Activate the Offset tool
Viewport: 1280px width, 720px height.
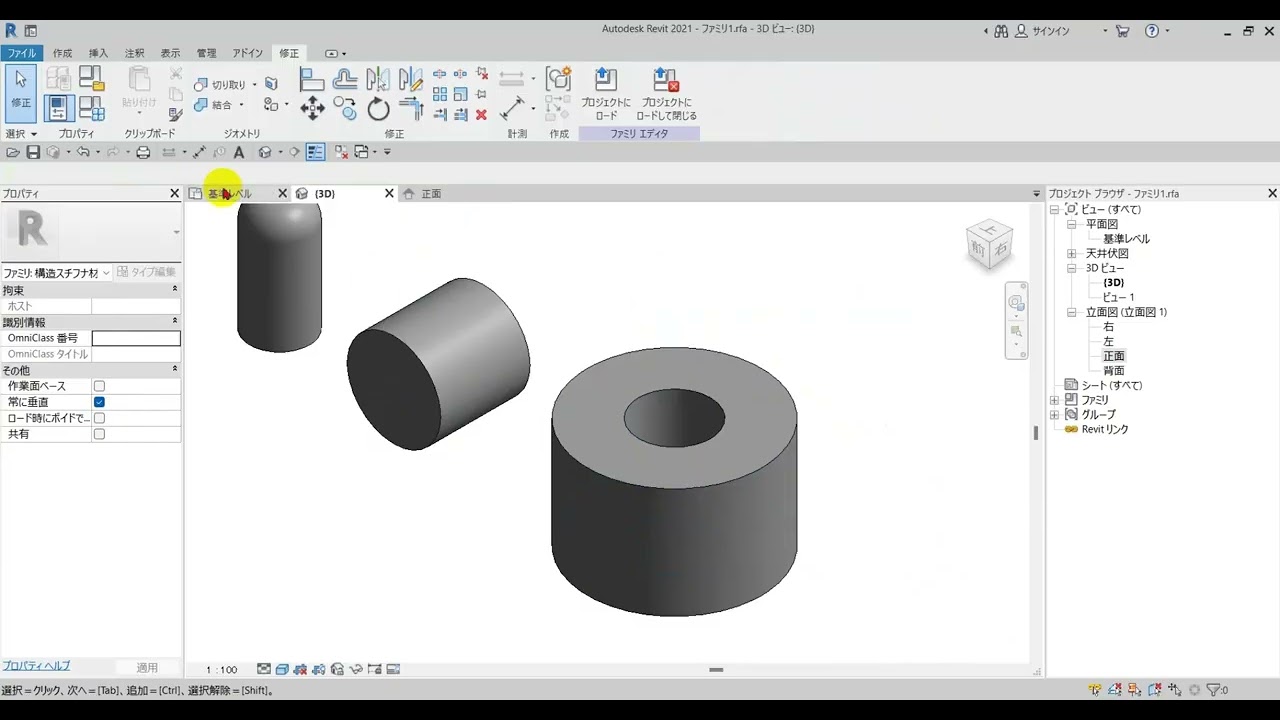pos(345,80)
